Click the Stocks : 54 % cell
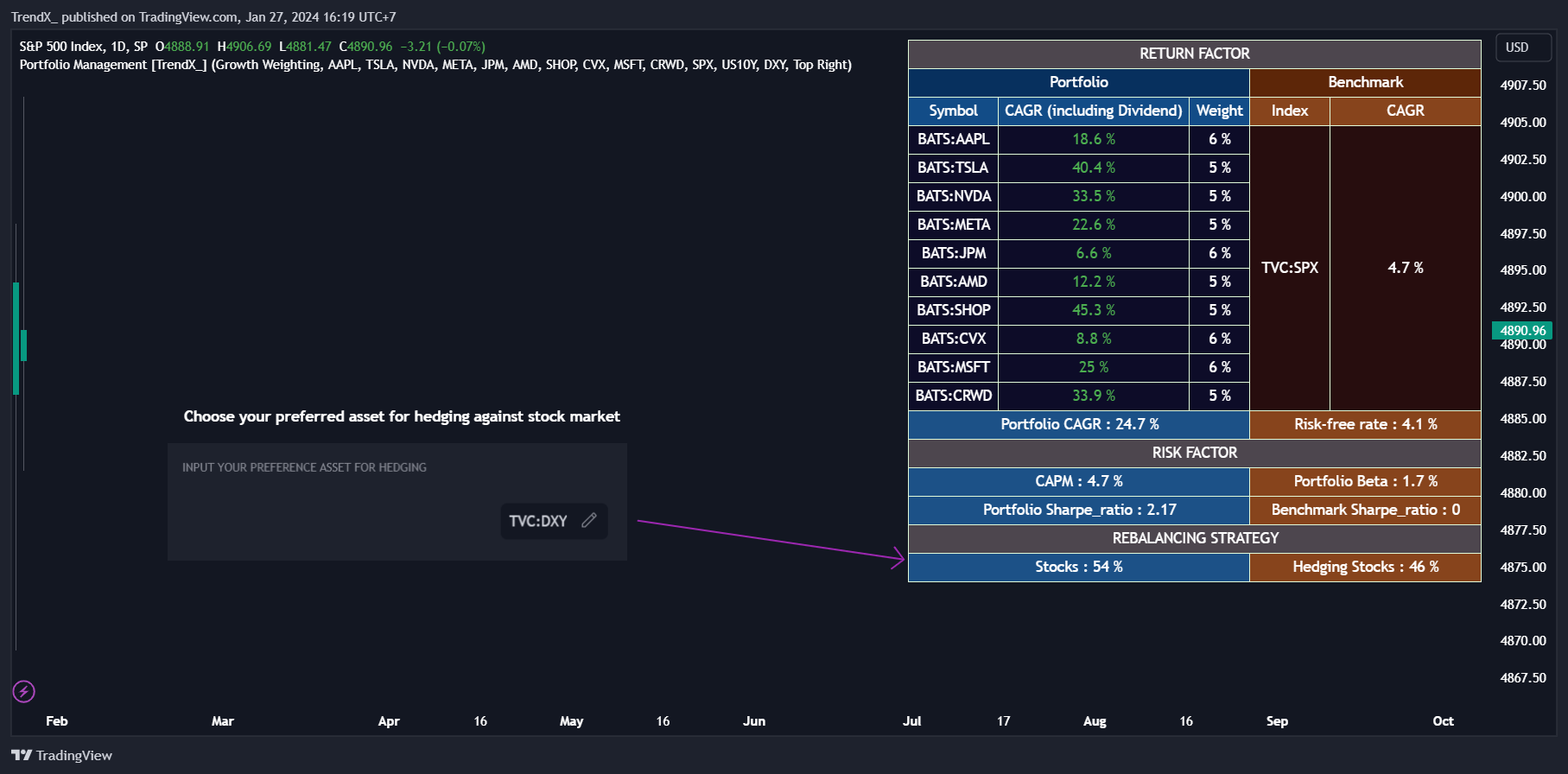 [1079, 567]
